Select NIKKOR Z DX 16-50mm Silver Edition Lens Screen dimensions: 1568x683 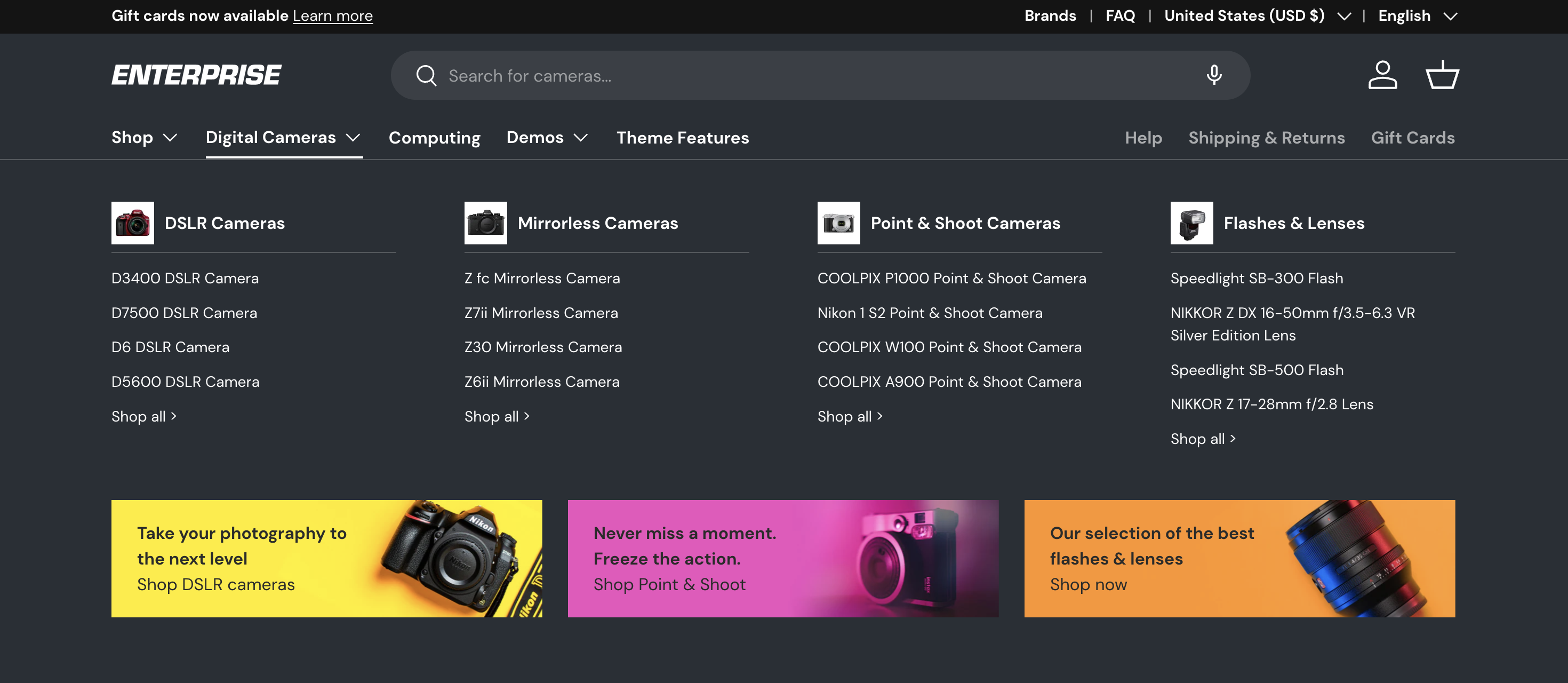pyautogui.click(x=1293, y=324)
